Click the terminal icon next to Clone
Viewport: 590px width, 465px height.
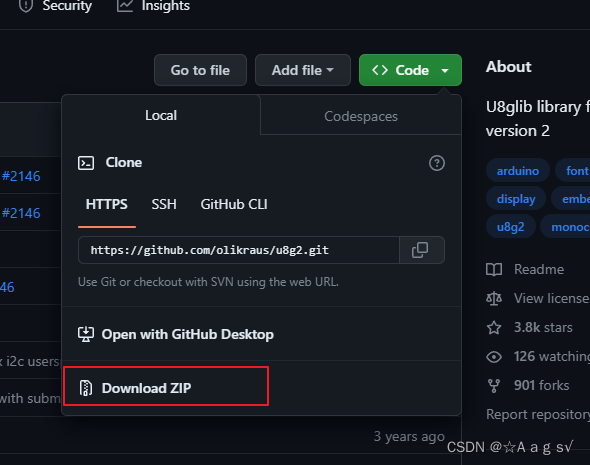point(86,163)
